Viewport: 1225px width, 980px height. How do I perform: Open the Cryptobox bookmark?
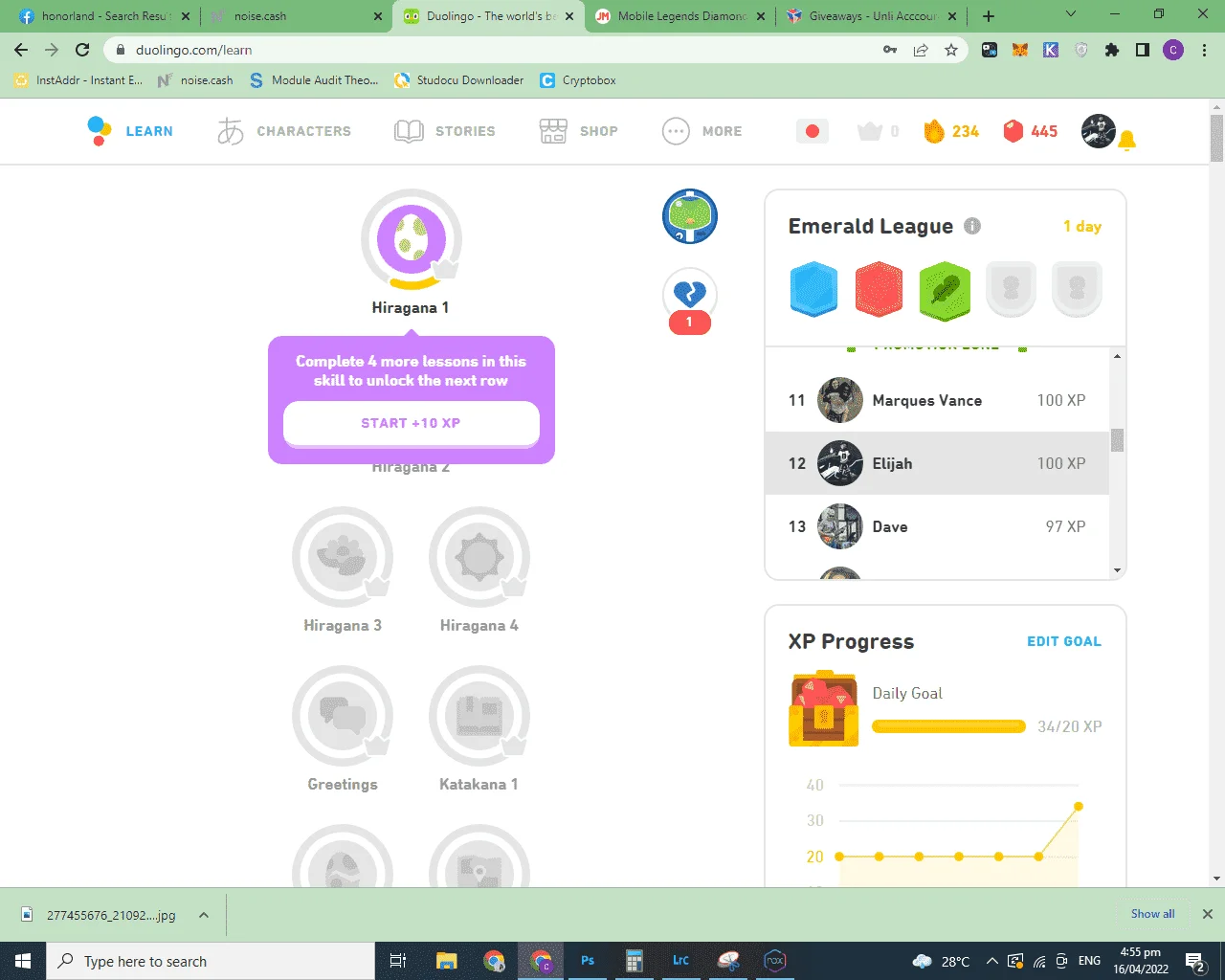[578, 80]
